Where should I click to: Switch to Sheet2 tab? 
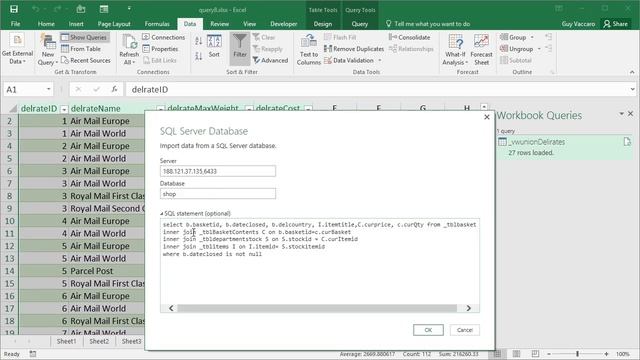[x=99, y=341]
